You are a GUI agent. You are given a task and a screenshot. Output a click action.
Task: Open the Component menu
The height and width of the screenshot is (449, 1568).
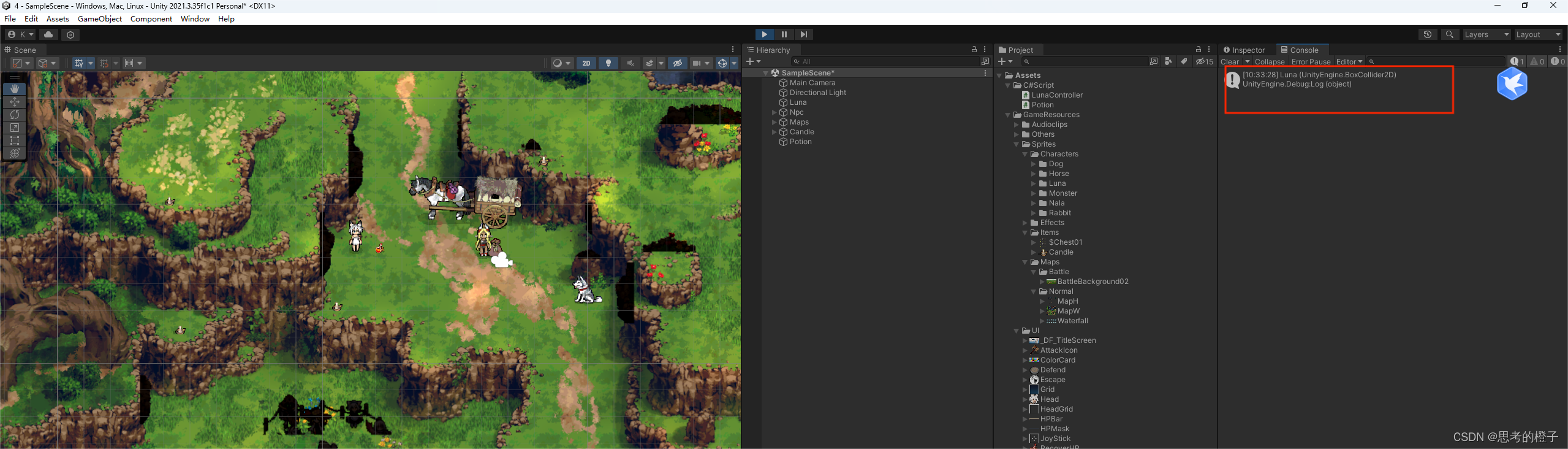151,19
